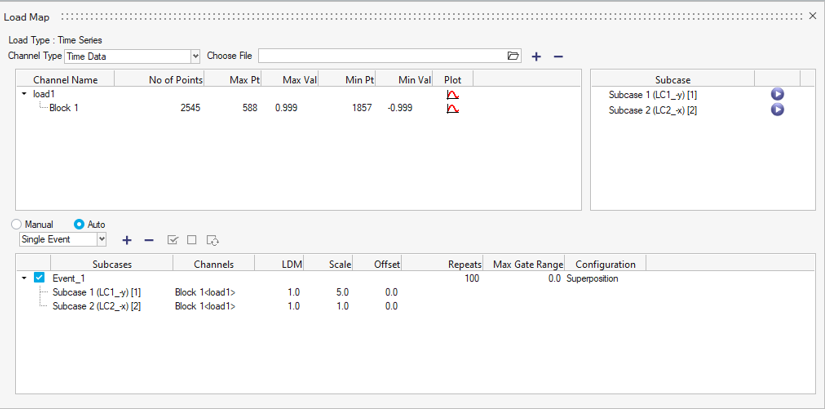Click the Choose File input field
Screen dimensions: 825x410
[380, 57]
